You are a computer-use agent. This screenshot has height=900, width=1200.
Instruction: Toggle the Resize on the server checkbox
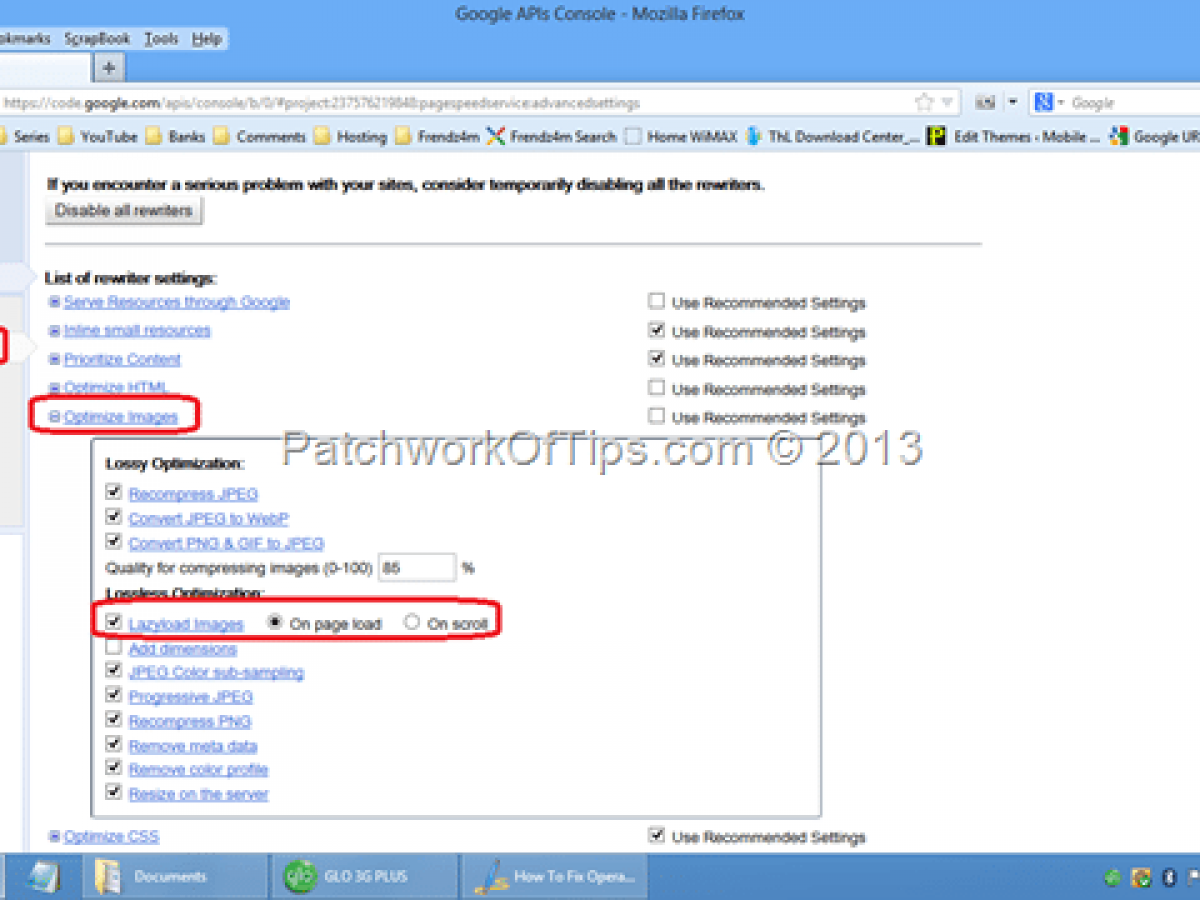pyautogui.click(x=113, y=793)
